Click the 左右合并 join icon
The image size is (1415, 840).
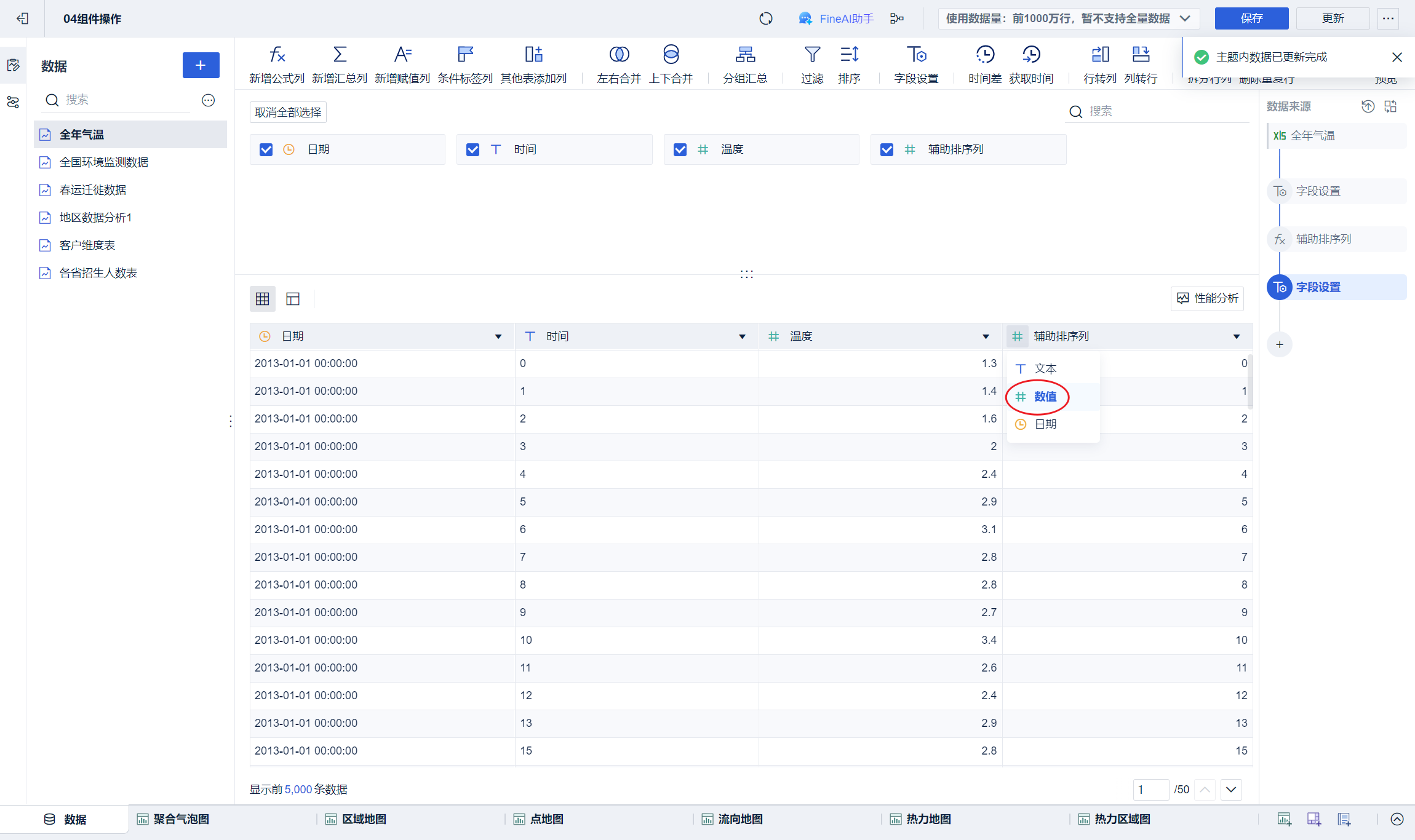tap(619, 55)
